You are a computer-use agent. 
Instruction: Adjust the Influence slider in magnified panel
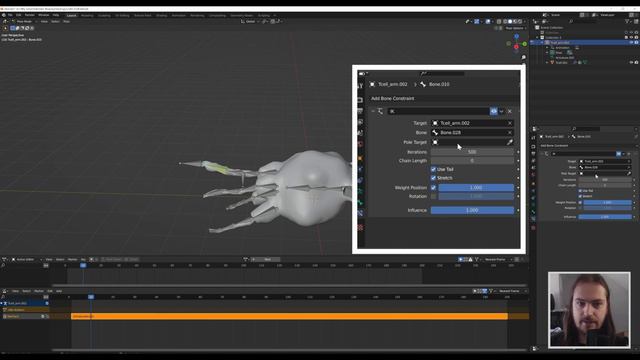click(x=472, y=210)
